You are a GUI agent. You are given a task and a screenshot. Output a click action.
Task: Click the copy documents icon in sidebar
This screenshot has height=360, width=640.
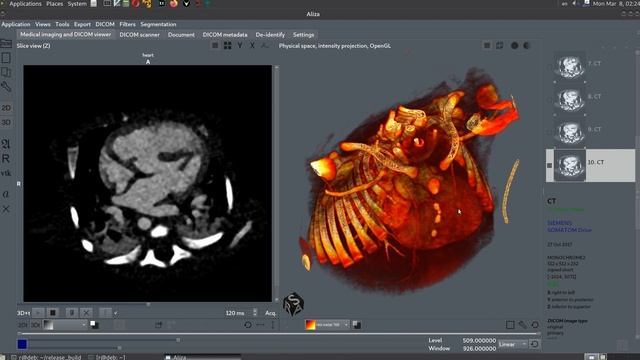[6, 72]
